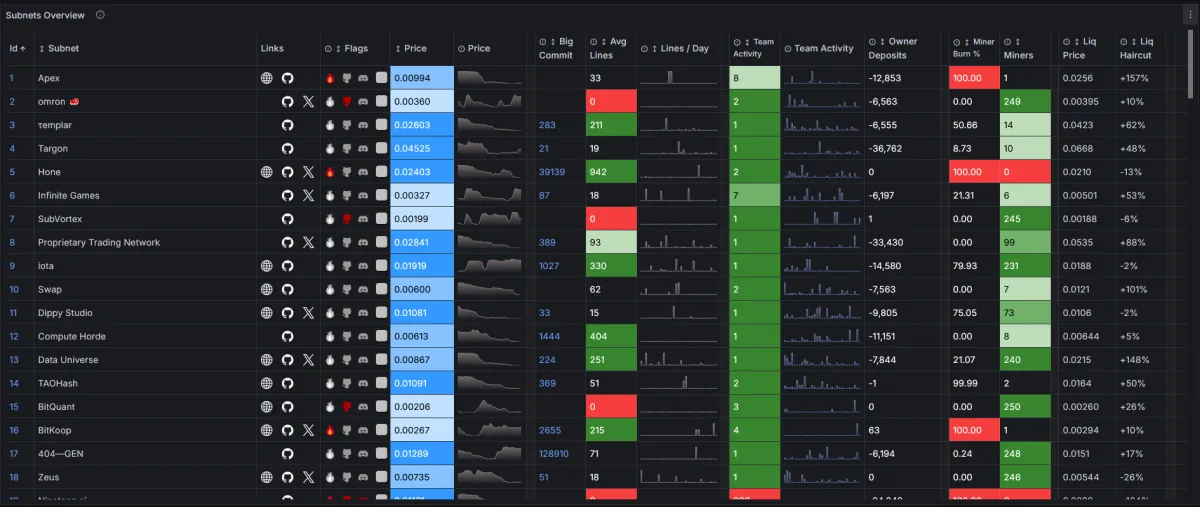Click the red repo flag in BitQuant row
The width and height of the screenshot is (1200, 507).
pos(347,407)
